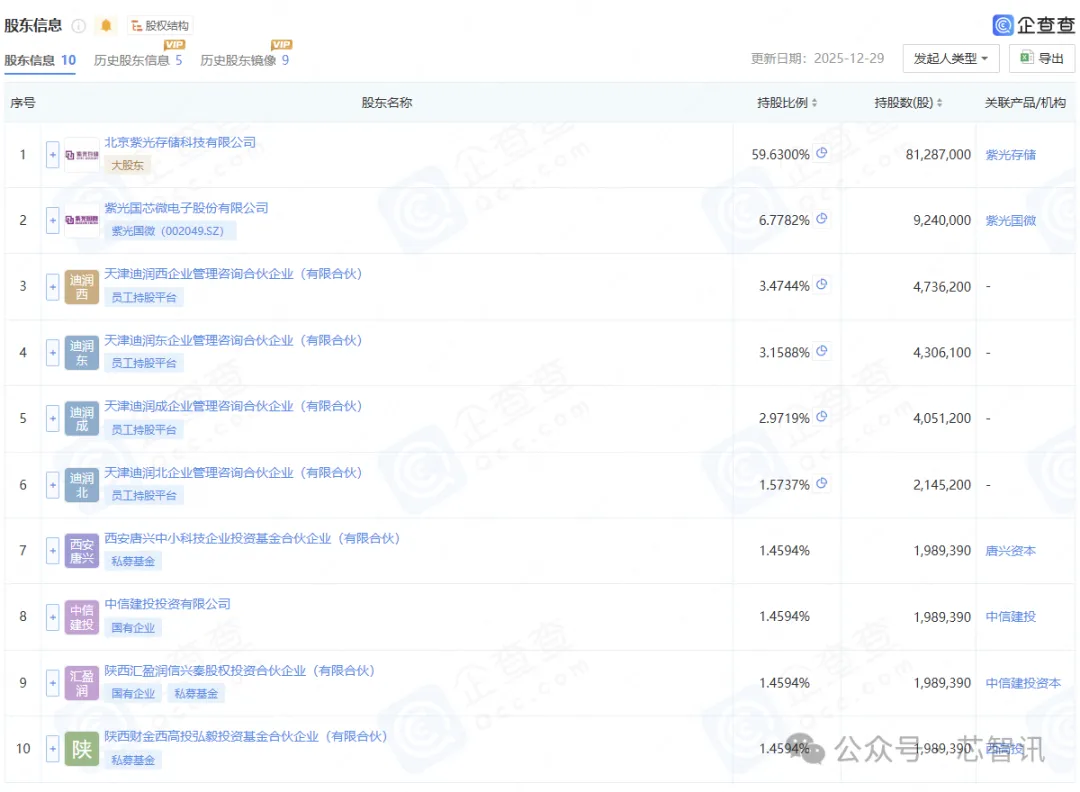Click pie chart icon next to 3.4744%
The height and width of the screenshot is (792, 1080).
pos(822,284)
